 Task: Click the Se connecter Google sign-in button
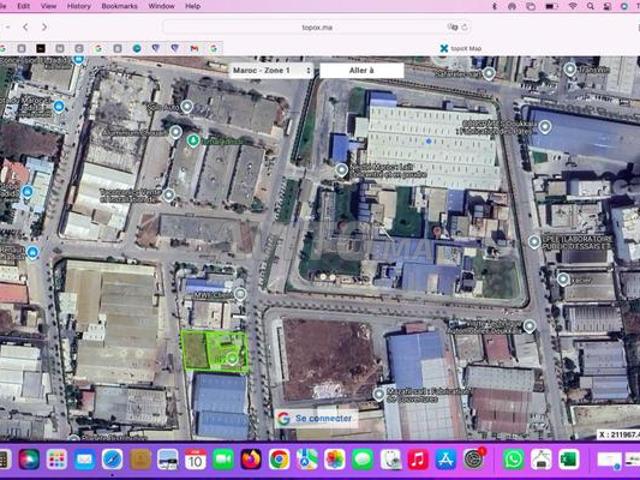coord(315,418)
